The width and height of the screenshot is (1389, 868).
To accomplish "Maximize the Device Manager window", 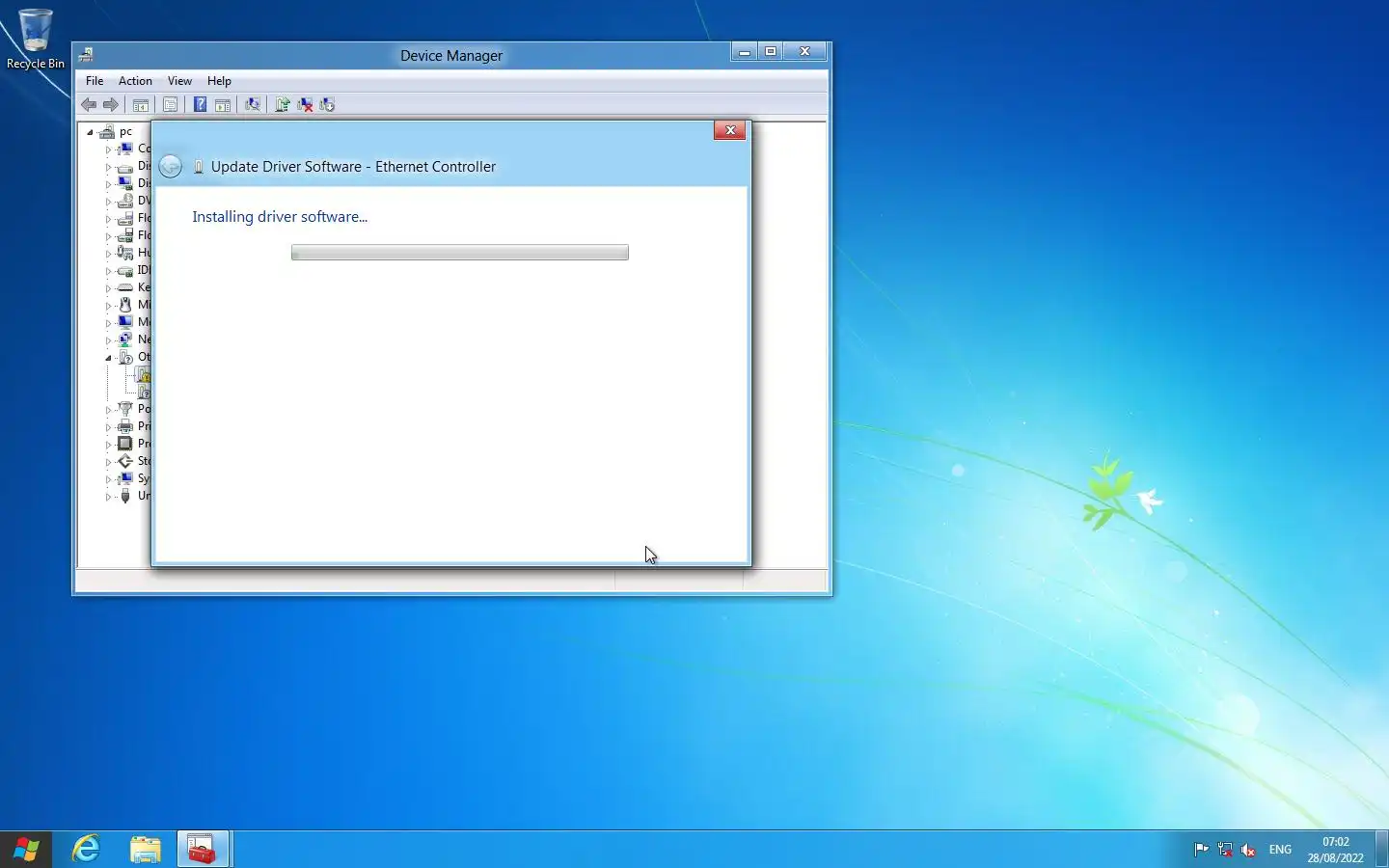I will (771, 52).
